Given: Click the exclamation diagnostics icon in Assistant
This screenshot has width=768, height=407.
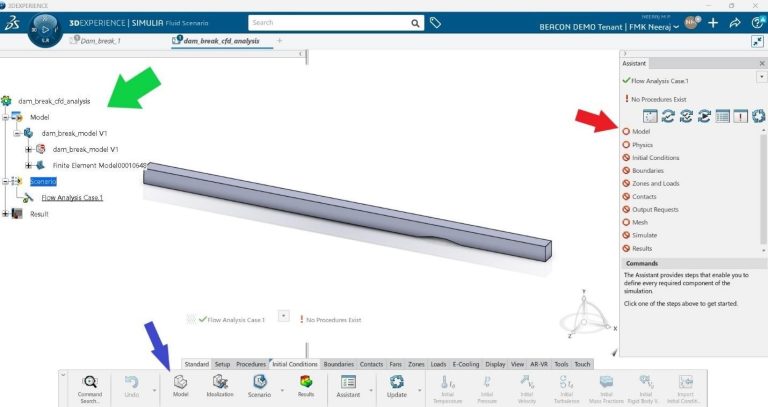Looking at the screenshot, I should pos(741,117).
